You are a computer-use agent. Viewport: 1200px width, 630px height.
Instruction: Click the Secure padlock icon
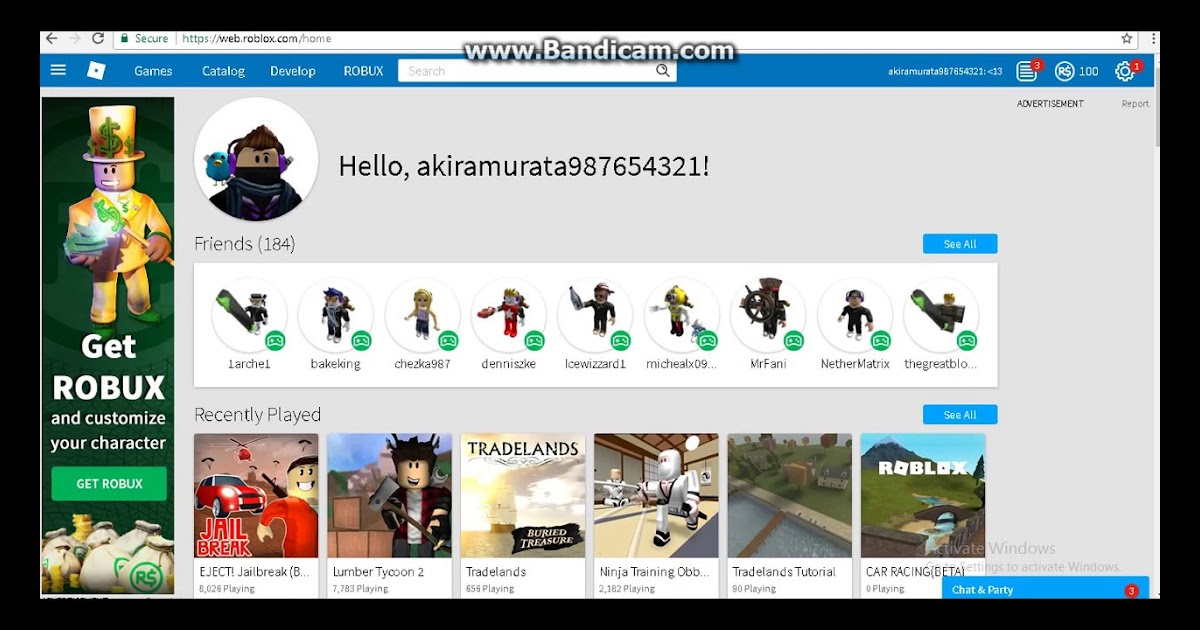tap(124, 38)
